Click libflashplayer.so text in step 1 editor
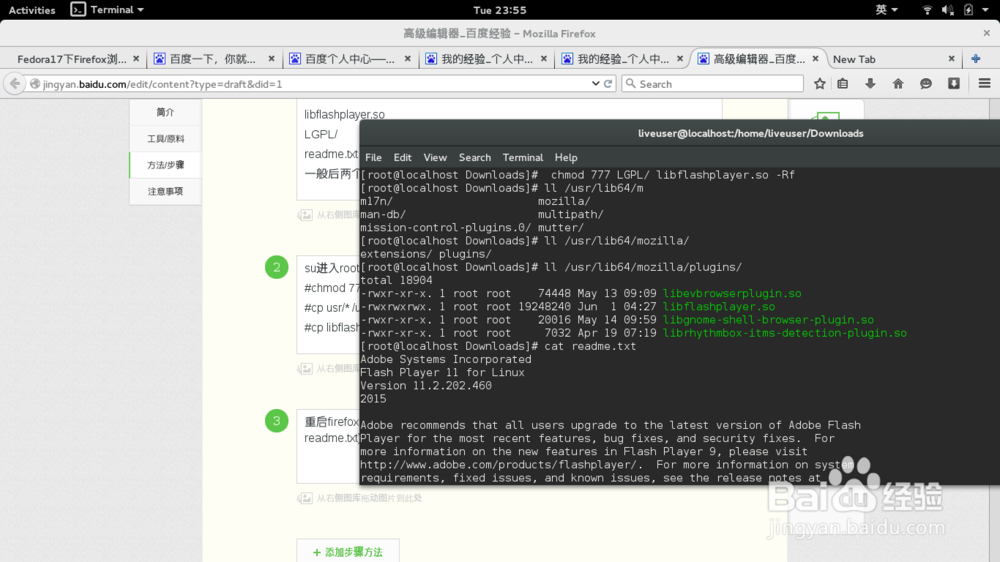This screenshot has height=562, width=1000. point(344,114)
